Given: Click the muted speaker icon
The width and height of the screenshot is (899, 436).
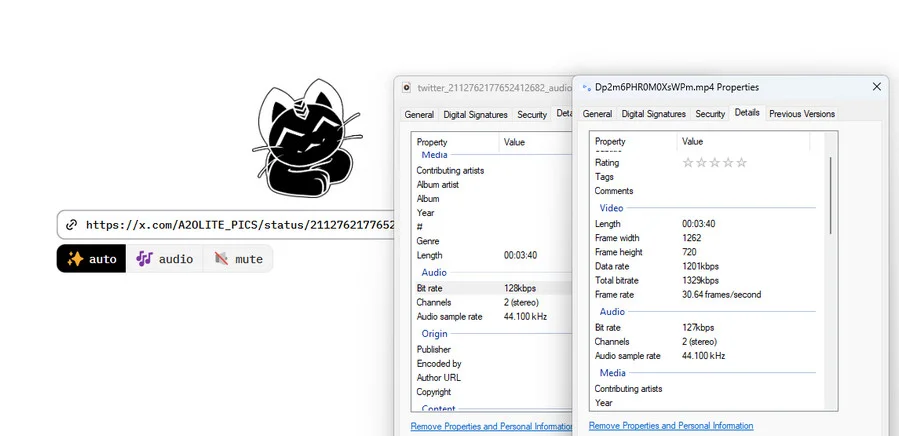Looking at the screenshot, I should click(x=221, y=259).
